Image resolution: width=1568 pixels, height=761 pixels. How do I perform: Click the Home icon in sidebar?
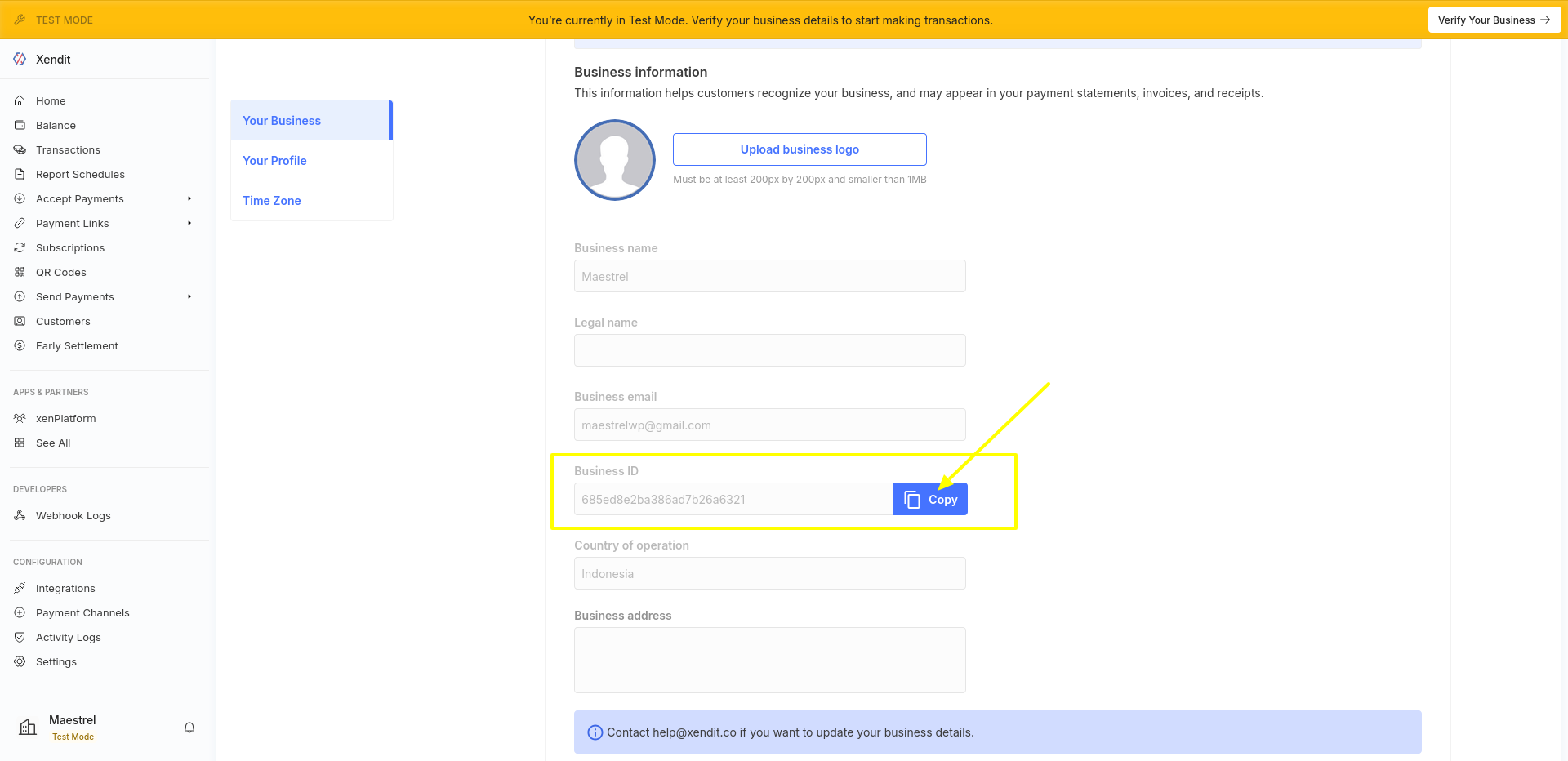click(x=20, y=100)
